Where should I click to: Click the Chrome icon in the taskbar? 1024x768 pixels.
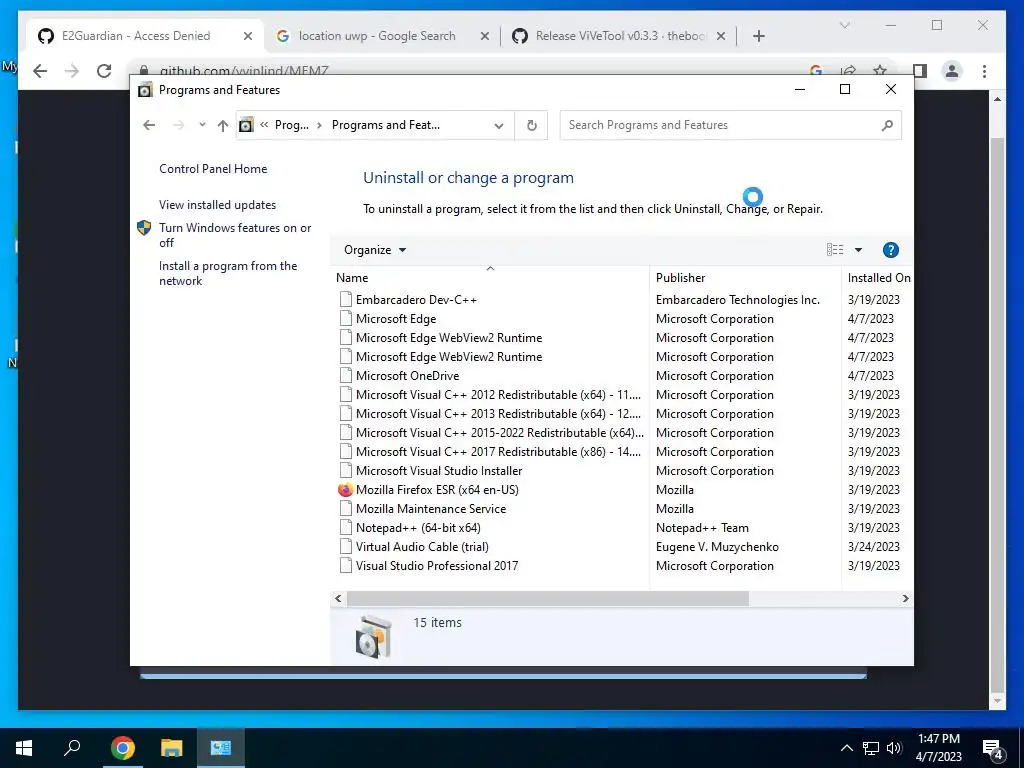[x=123, y=748]
